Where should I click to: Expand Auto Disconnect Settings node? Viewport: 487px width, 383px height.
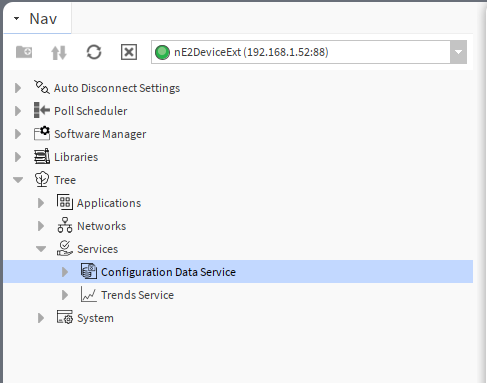[18, 88]
